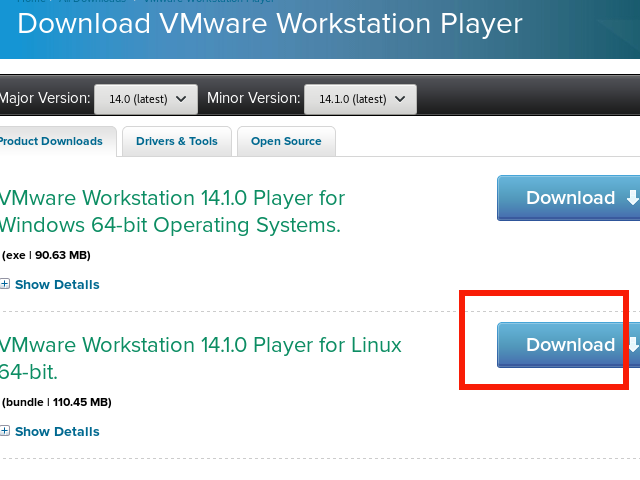Select the Product Downloads tab
The image size is (640, 480).
tap(52, 142)
